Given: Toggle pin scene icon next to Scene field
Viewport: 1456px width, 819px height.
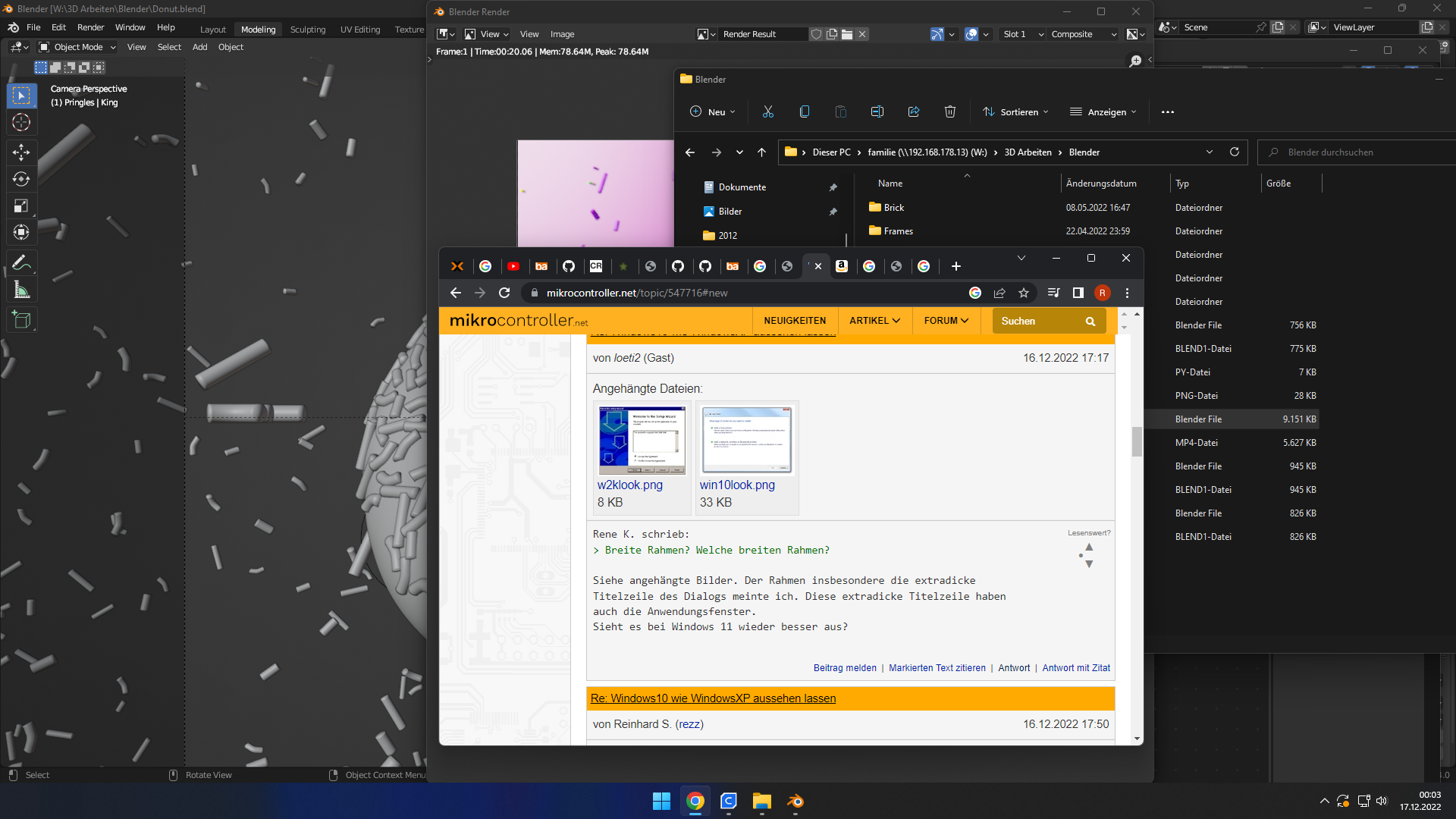Looking at the screenshot, I should pyautogui.click(x=1261, y=27).
